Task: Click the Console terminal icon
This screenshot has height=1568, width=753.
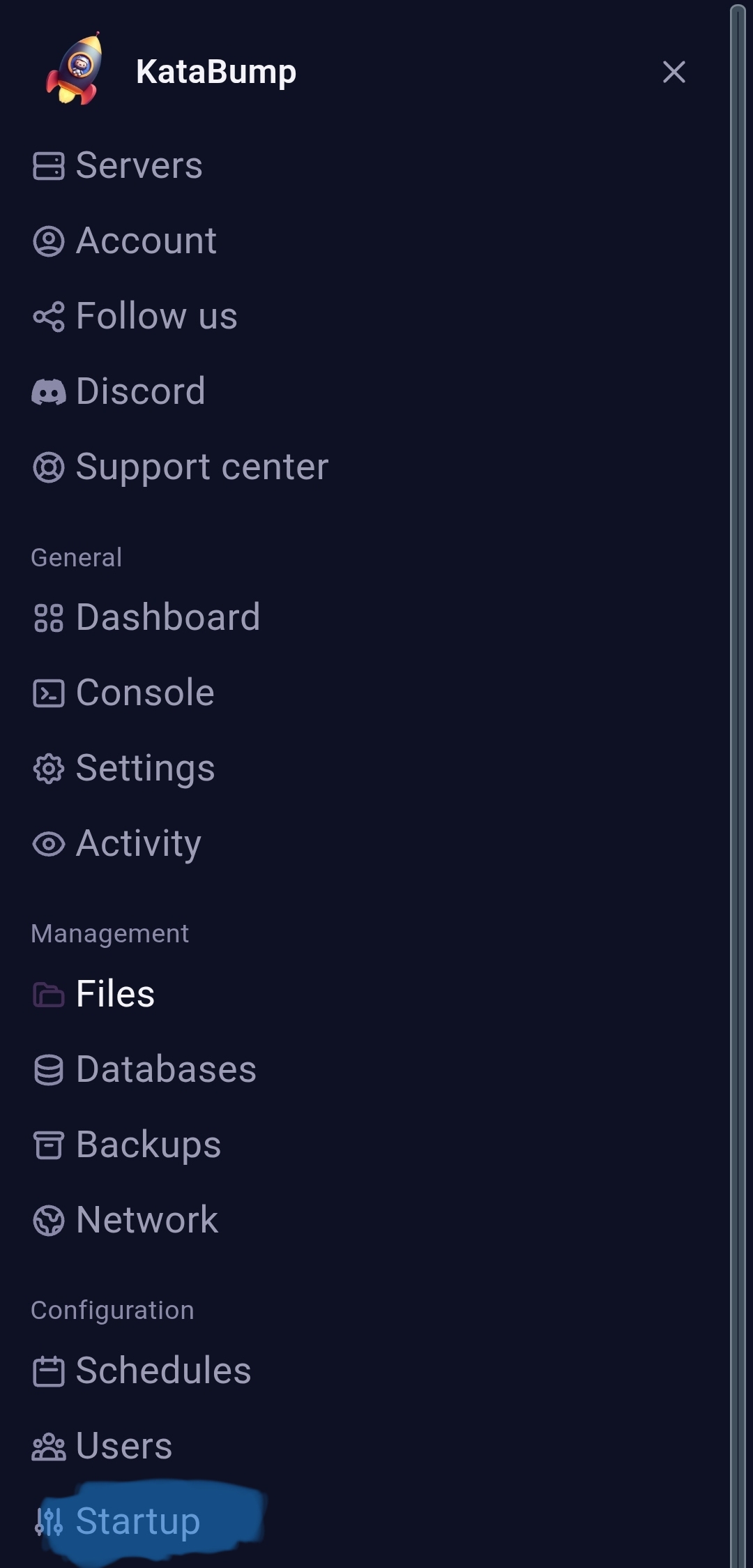Action: click(x=49, y=693)
